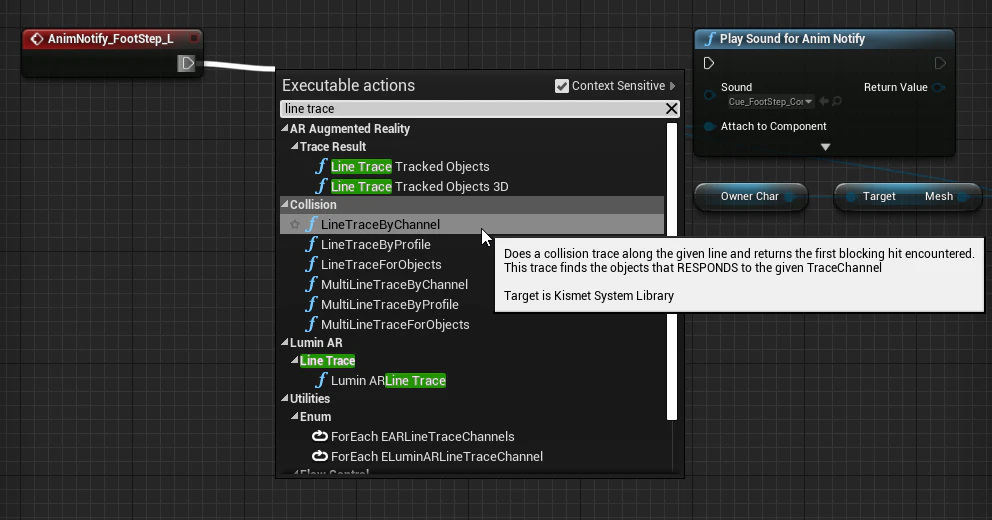Select MultiLineTraceByProfile action
Image resolution: width=992 pixels, height=520 pixels.
[x=390, y=305]
